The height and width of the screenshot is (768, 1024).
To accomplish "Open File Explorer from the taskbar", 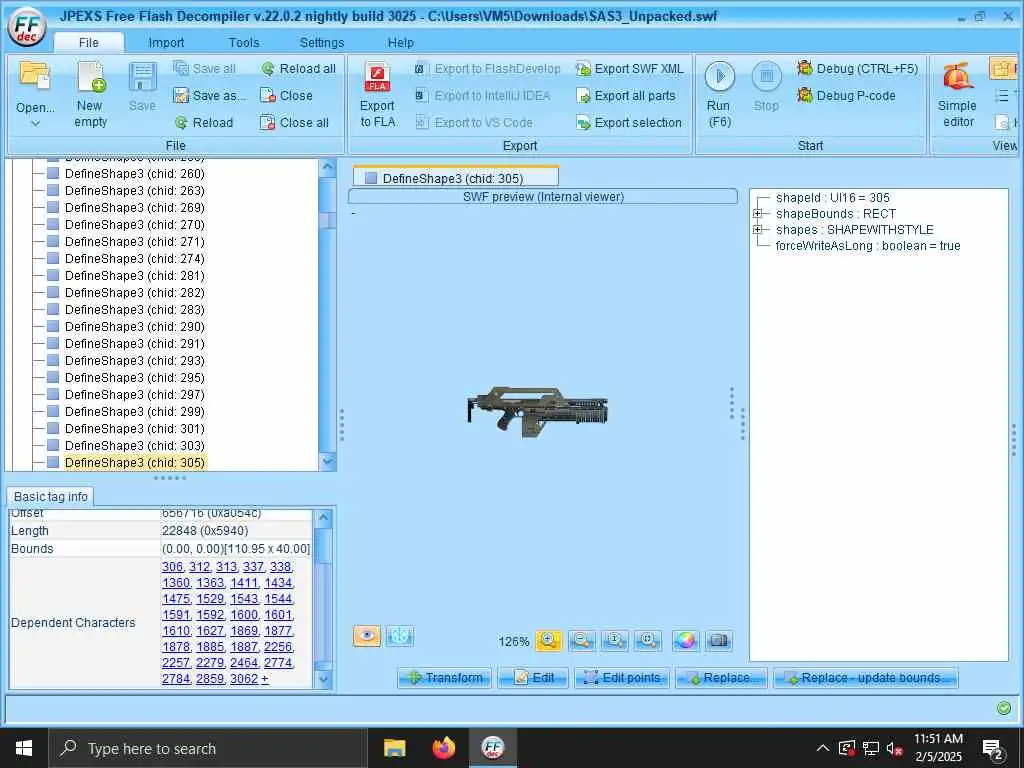I will click(x=394, y=748).
